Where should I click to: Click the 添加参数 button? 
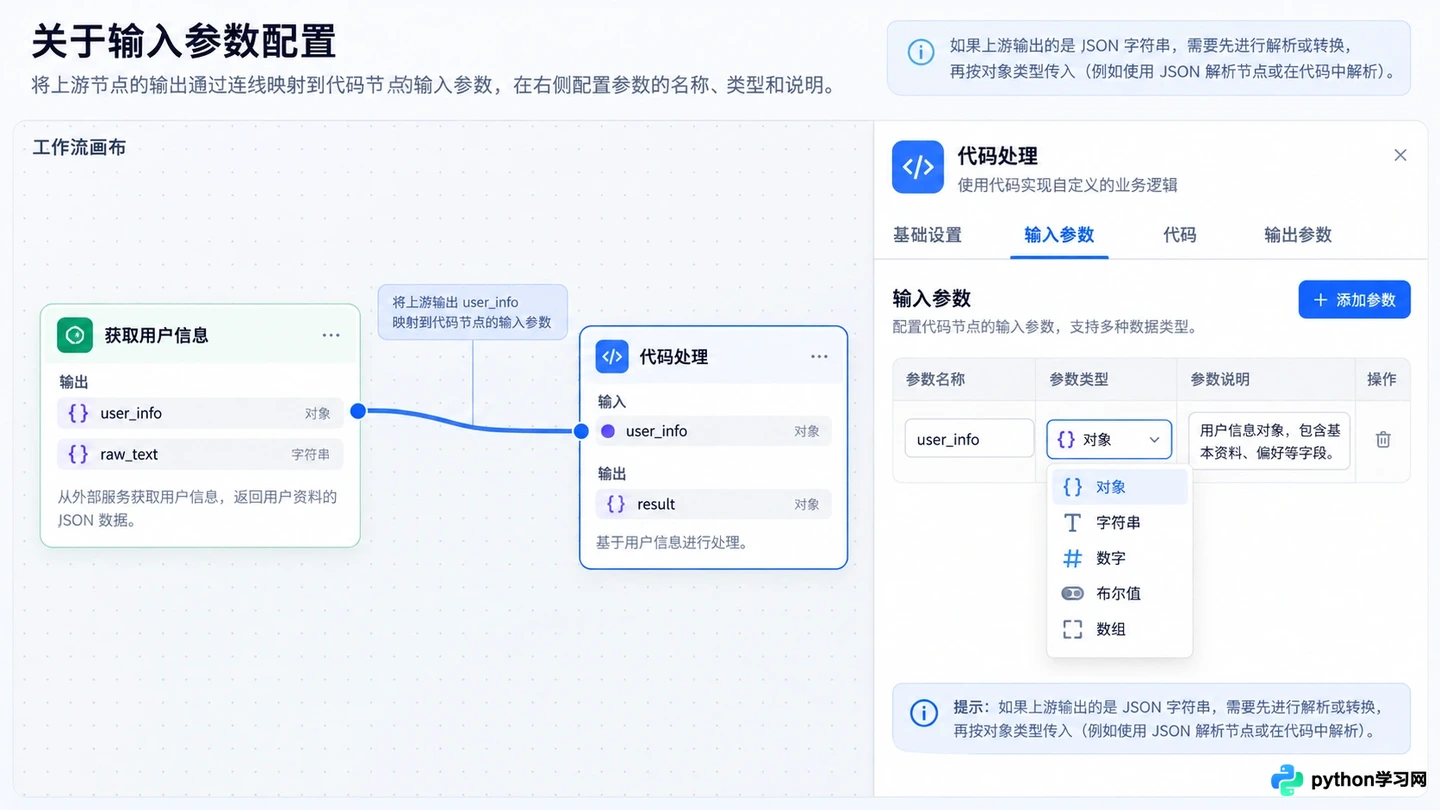pyautogui.click(x=1354, y=300)
